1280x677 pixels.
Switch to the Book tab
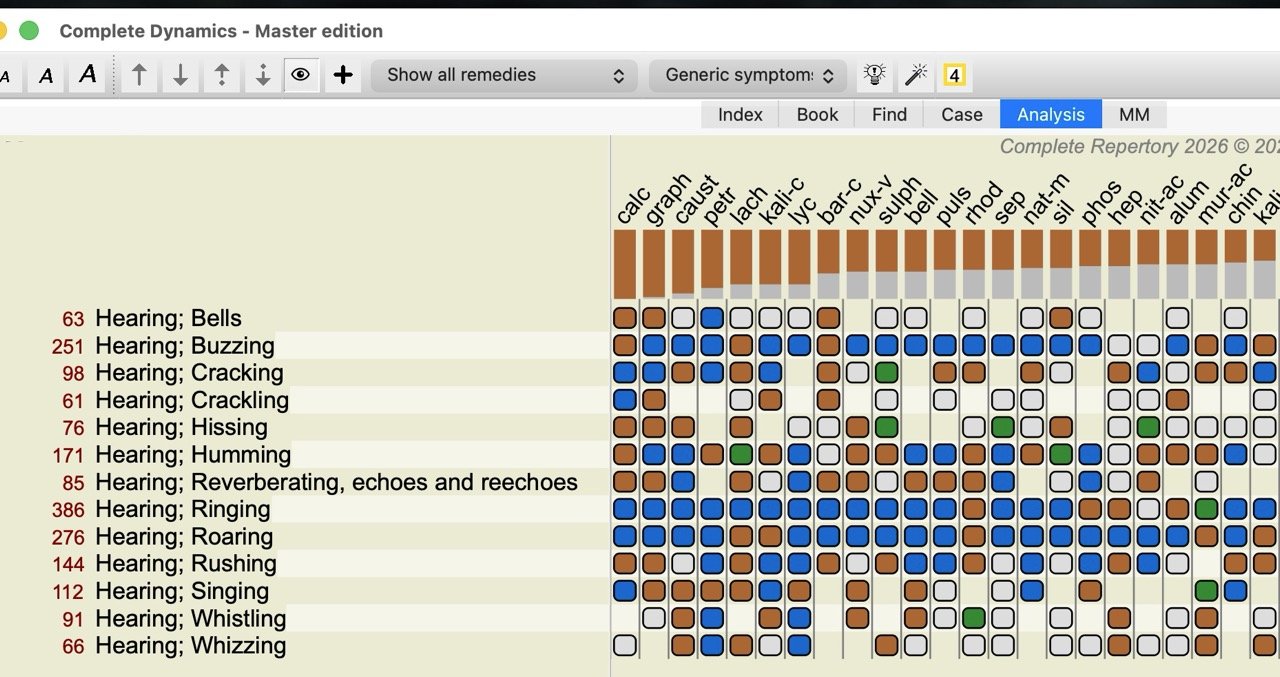pos(817,114)
